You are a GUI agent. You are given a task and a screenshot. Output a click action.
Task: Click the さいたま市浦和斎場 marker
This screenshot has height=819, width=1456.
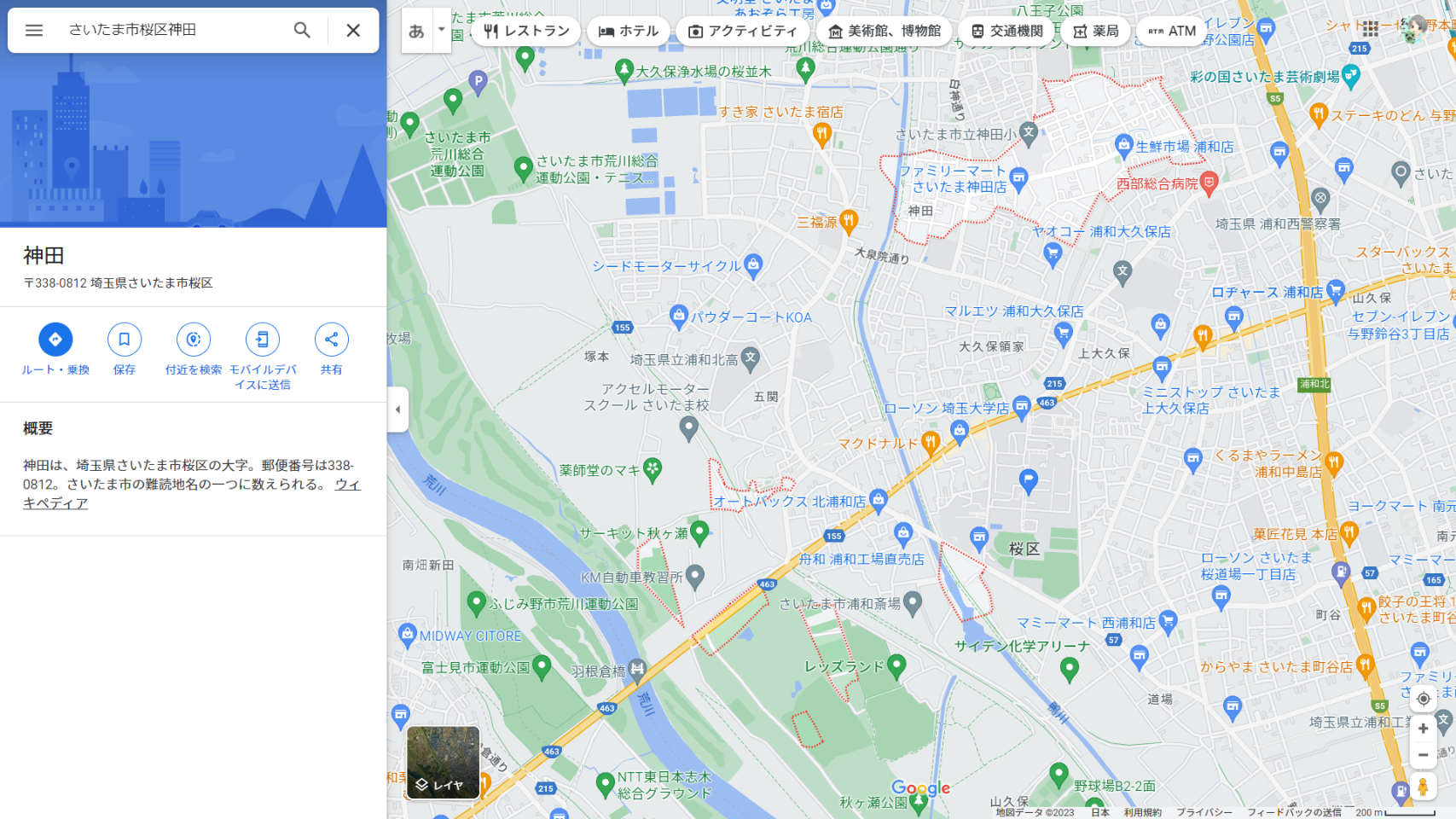pos(913,603)
